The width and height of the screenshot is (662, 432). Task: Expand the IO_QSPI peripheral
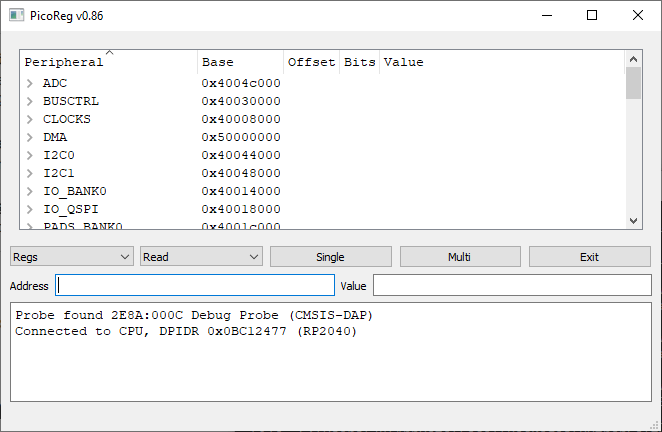[x=30, y=209]
